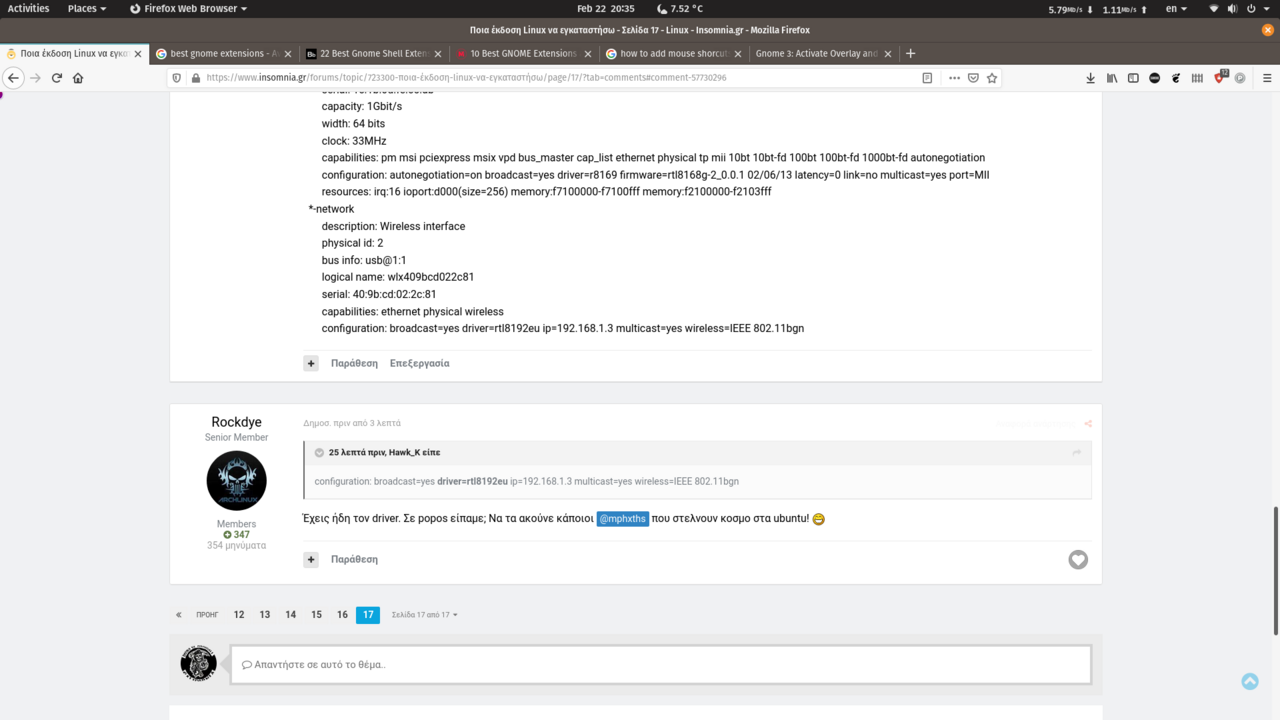The width and height of the screenshot is (1280, 720).
Task: Bookmark this page with star icon
Action: [x=992, y=78]
